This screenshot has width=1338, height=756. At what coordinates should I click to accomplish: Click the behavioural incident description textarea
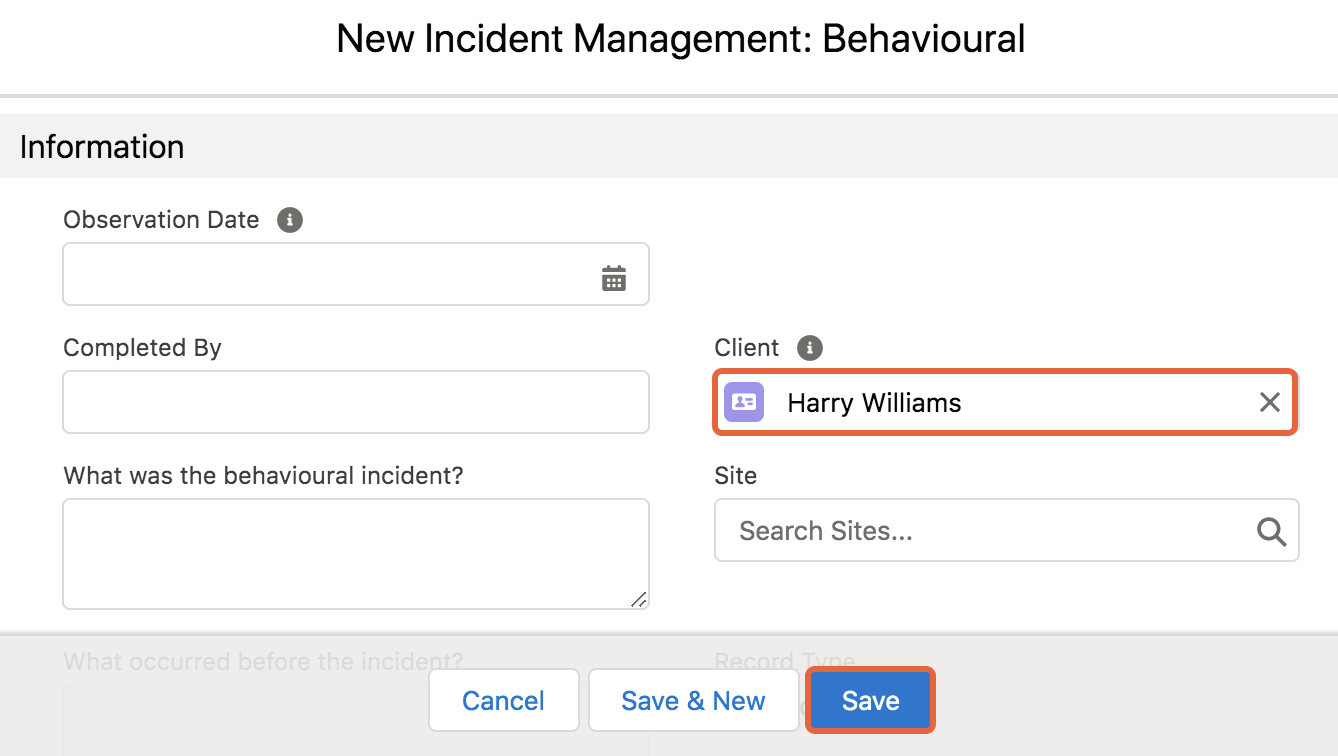[356, 554]
